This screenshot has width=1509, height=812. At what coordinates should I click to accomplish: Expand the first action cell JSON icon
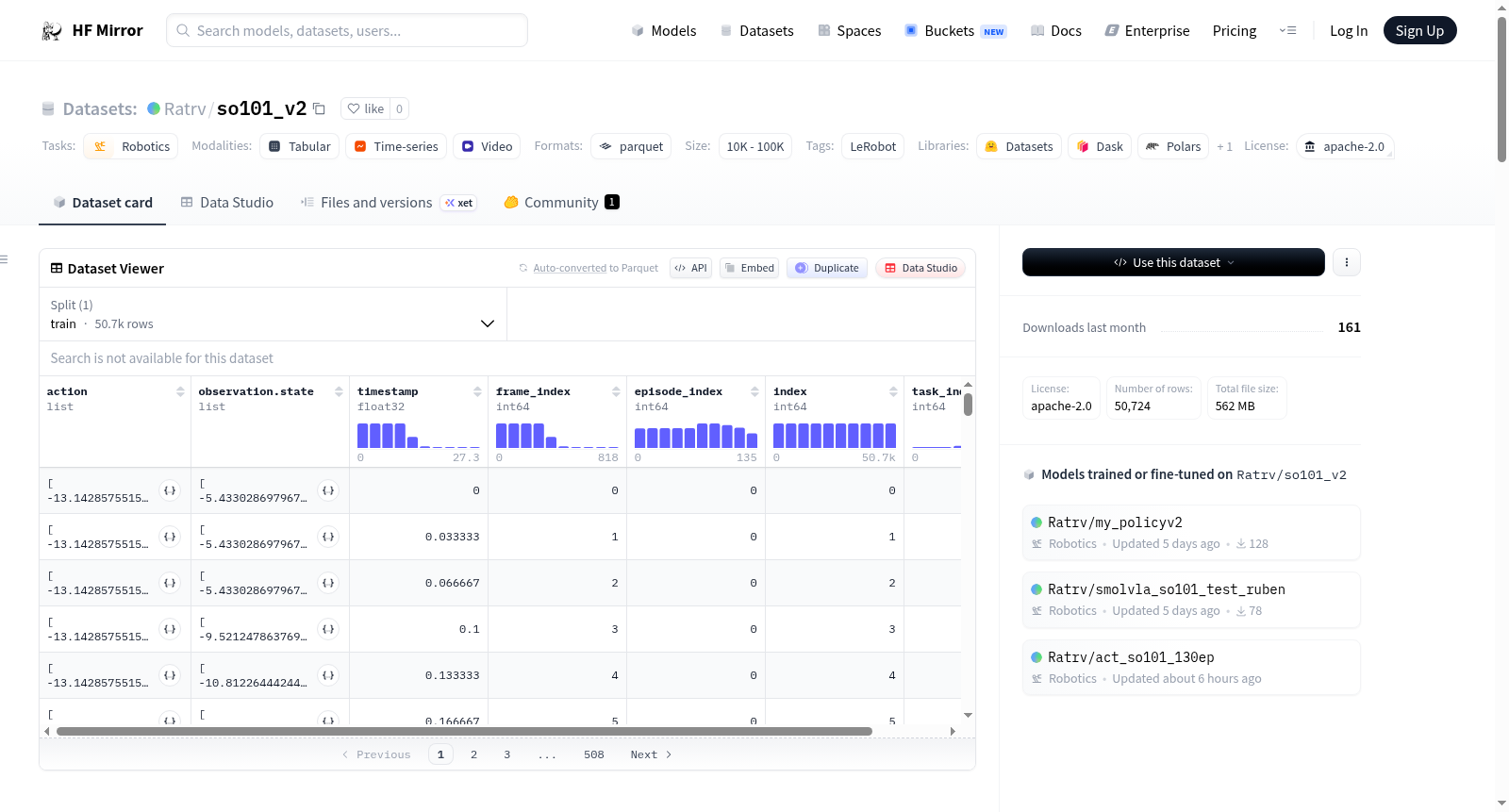170,490
